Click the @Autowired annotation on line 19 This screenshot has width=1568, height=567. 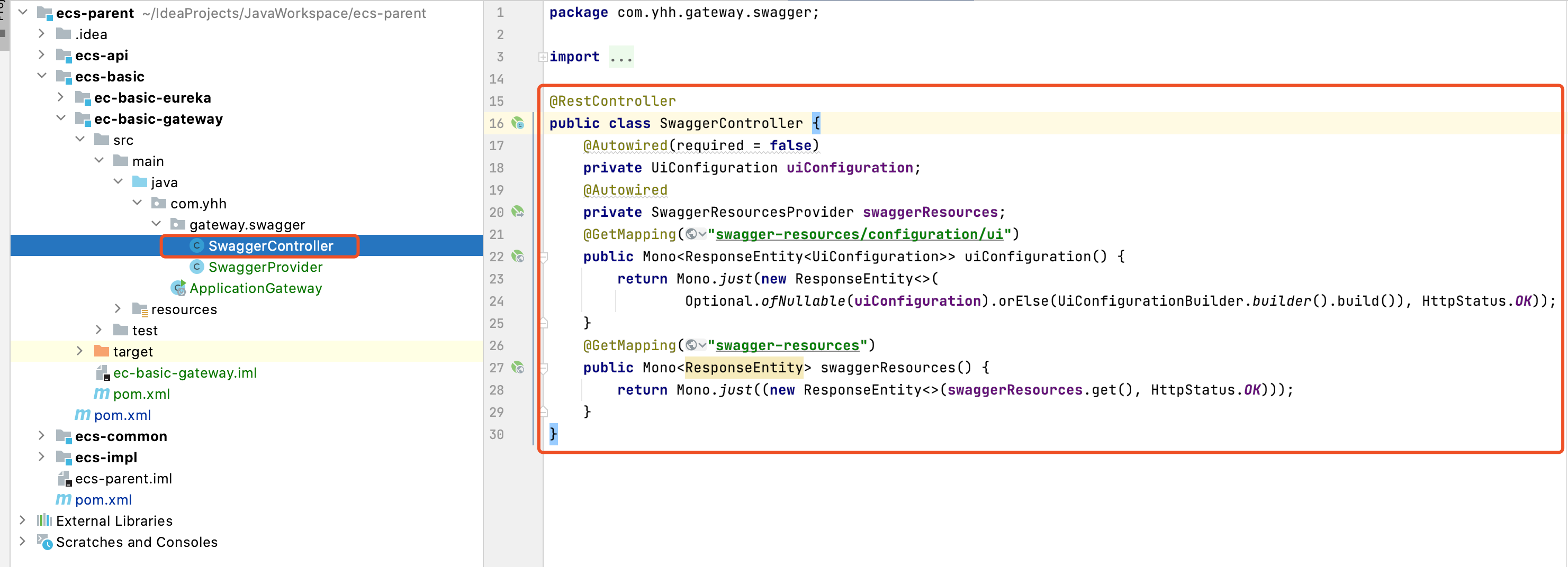coord(625,190)
